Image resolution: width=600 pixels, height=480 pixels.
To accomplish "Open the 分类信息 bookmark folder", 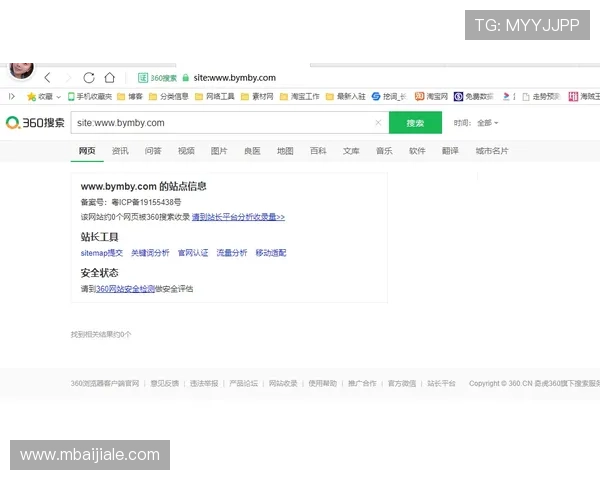I will coord(168,96).
